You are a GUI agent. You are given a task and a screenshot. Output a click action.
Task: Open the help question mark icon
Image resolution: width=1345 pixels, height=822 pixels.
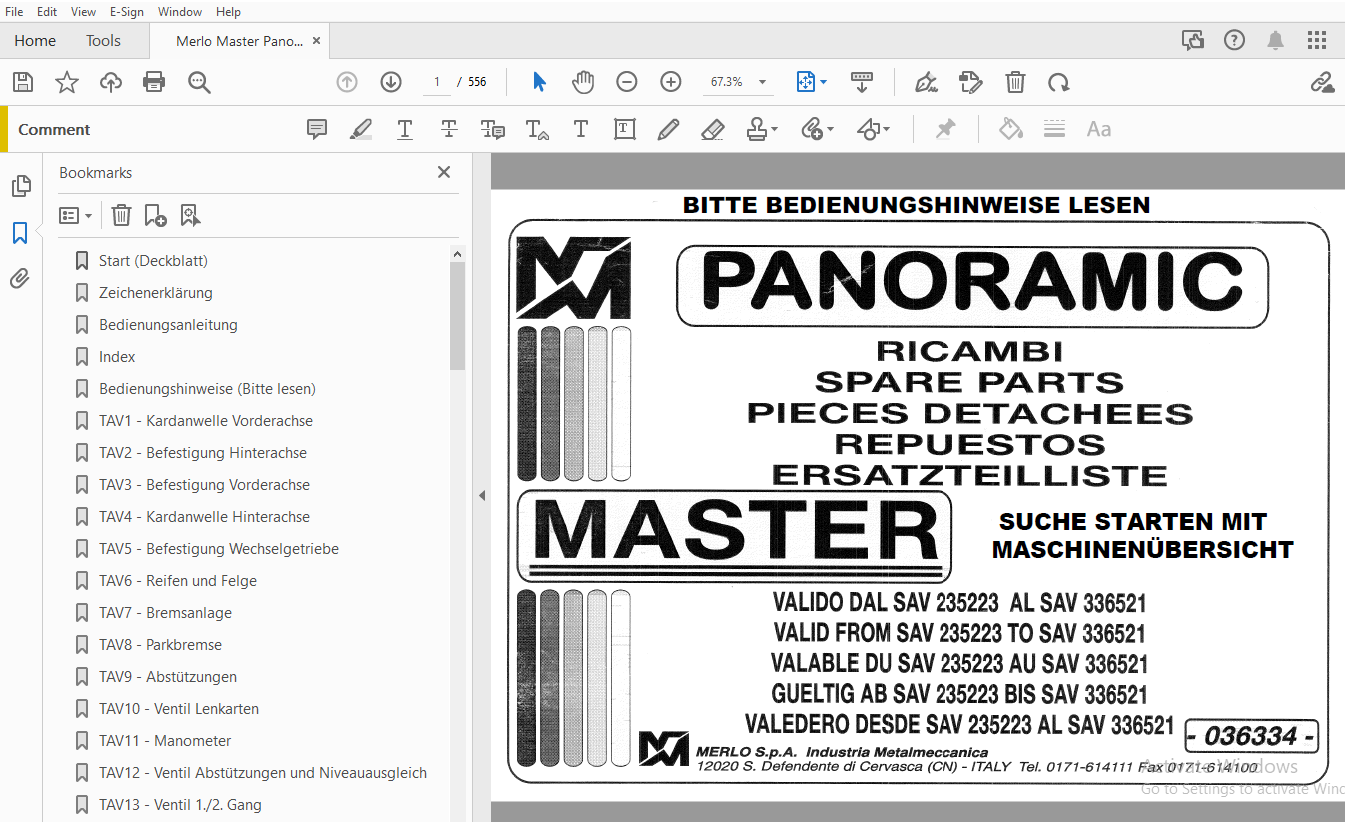tap(1234, 40)
